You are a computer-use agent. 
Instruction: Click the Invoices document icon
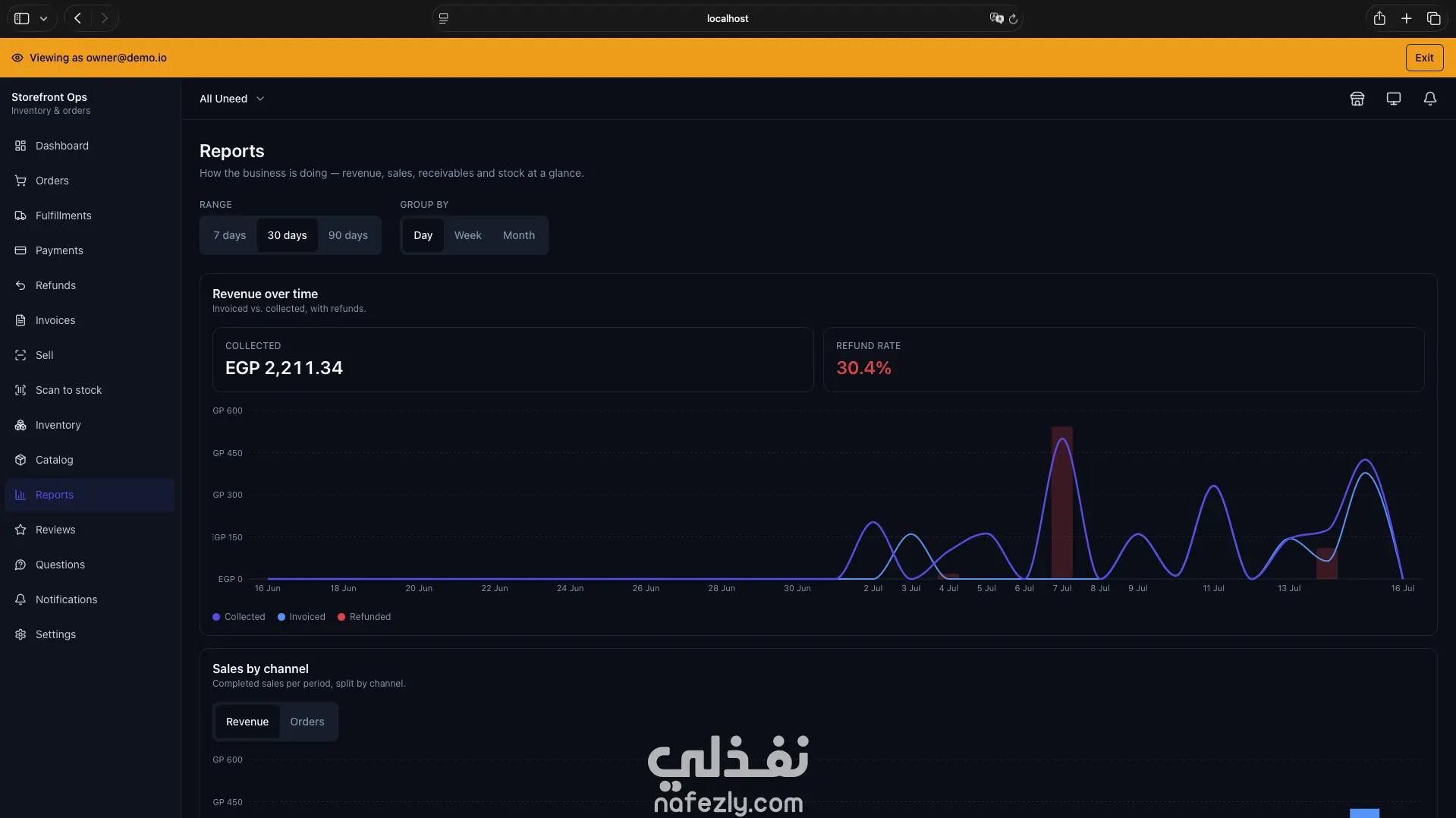pos(20,320)
